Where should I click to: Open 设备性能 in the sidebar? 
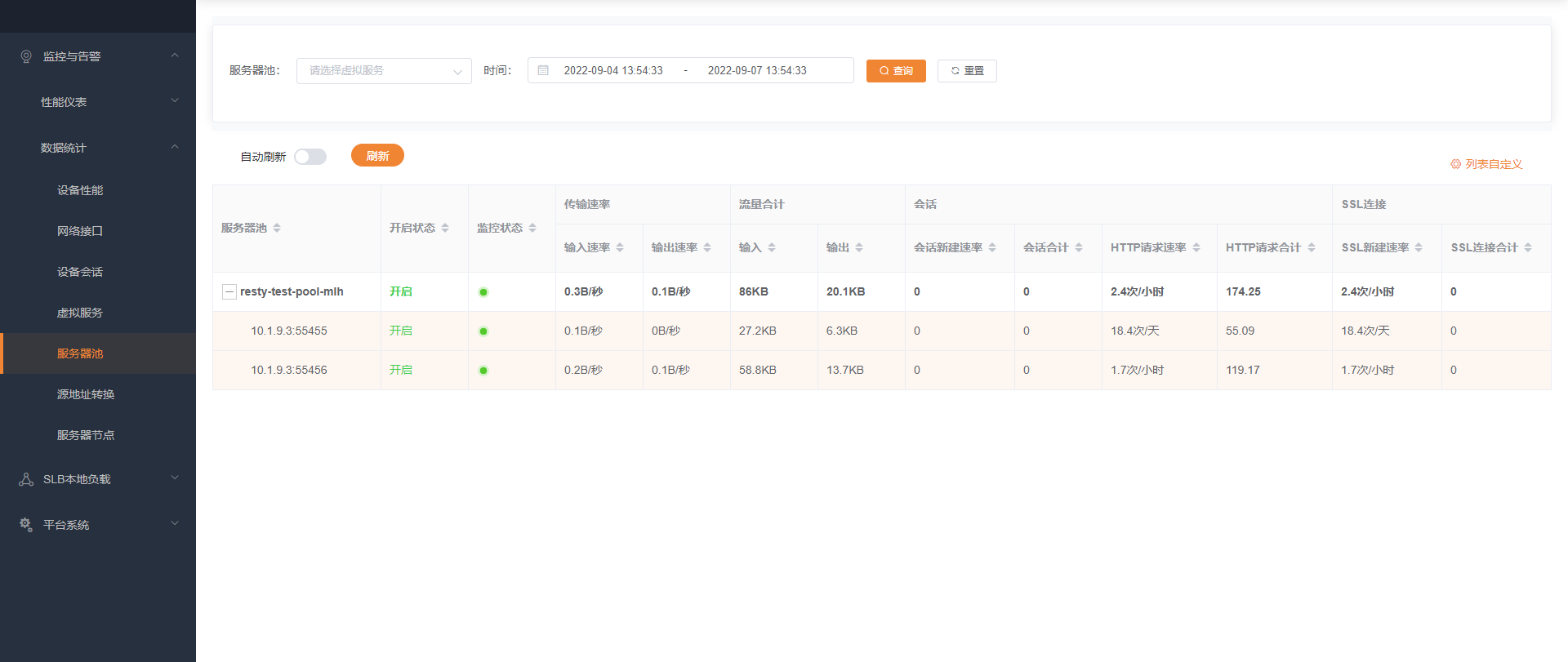click(80, 190)
